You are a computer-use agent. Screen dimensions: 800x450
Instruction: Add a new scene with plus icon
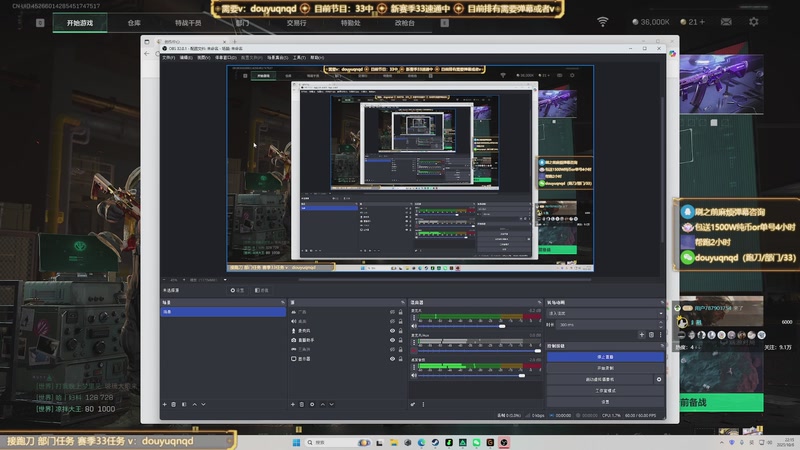(164, 404)
